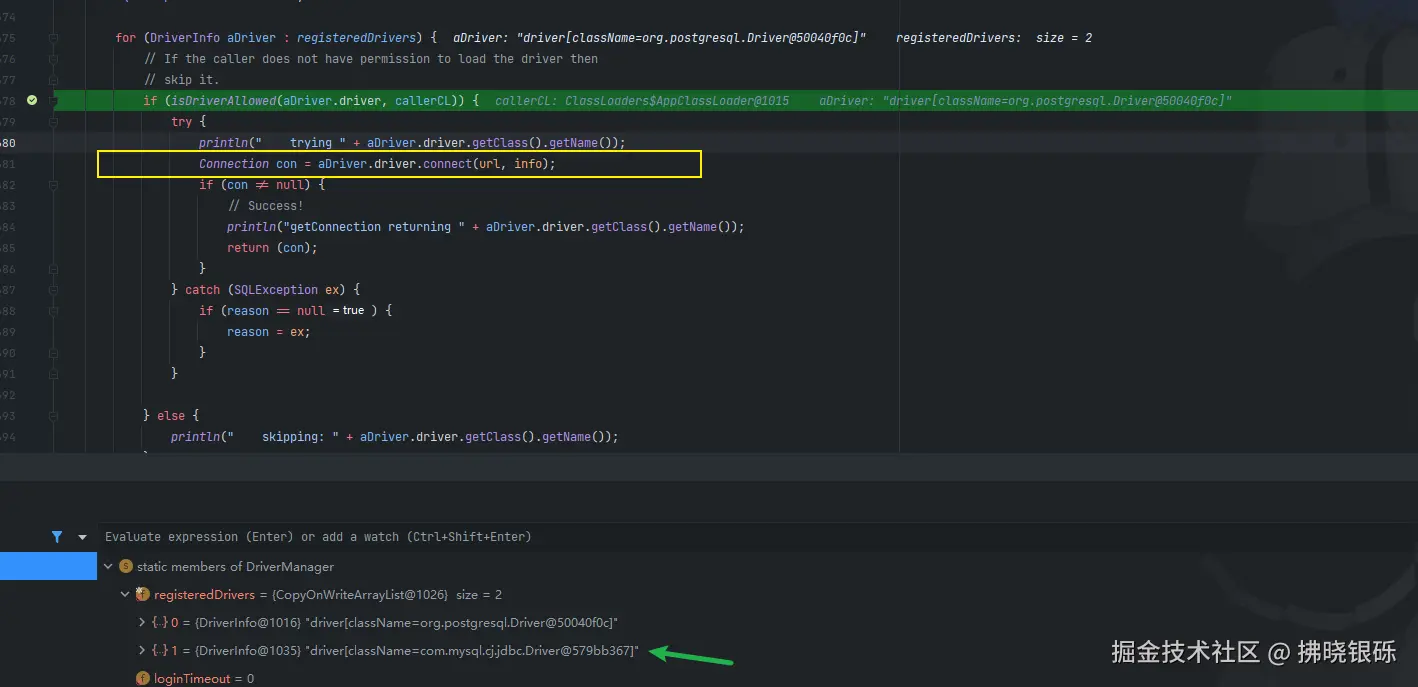Viewport: 1418px width, 687px height.
Task: Fold the catch (SQLException ex) block
Action: pyautogui.click(x=53, y=290)
